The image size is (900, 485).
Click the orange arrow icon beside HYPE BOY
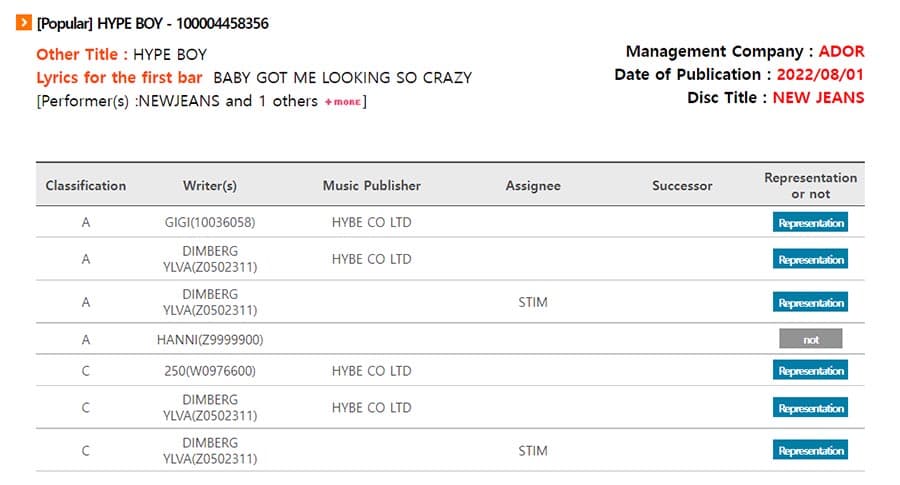(x=24, y=23)
